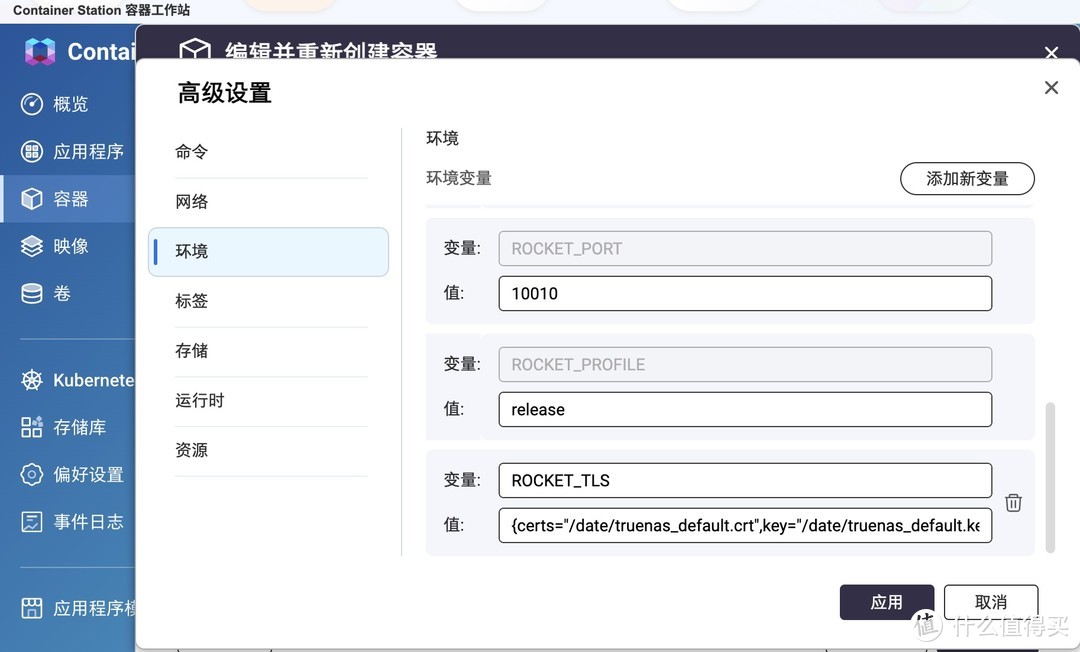
Task: Open Kubernetes helm wheel icon
Action: [32, 380]
